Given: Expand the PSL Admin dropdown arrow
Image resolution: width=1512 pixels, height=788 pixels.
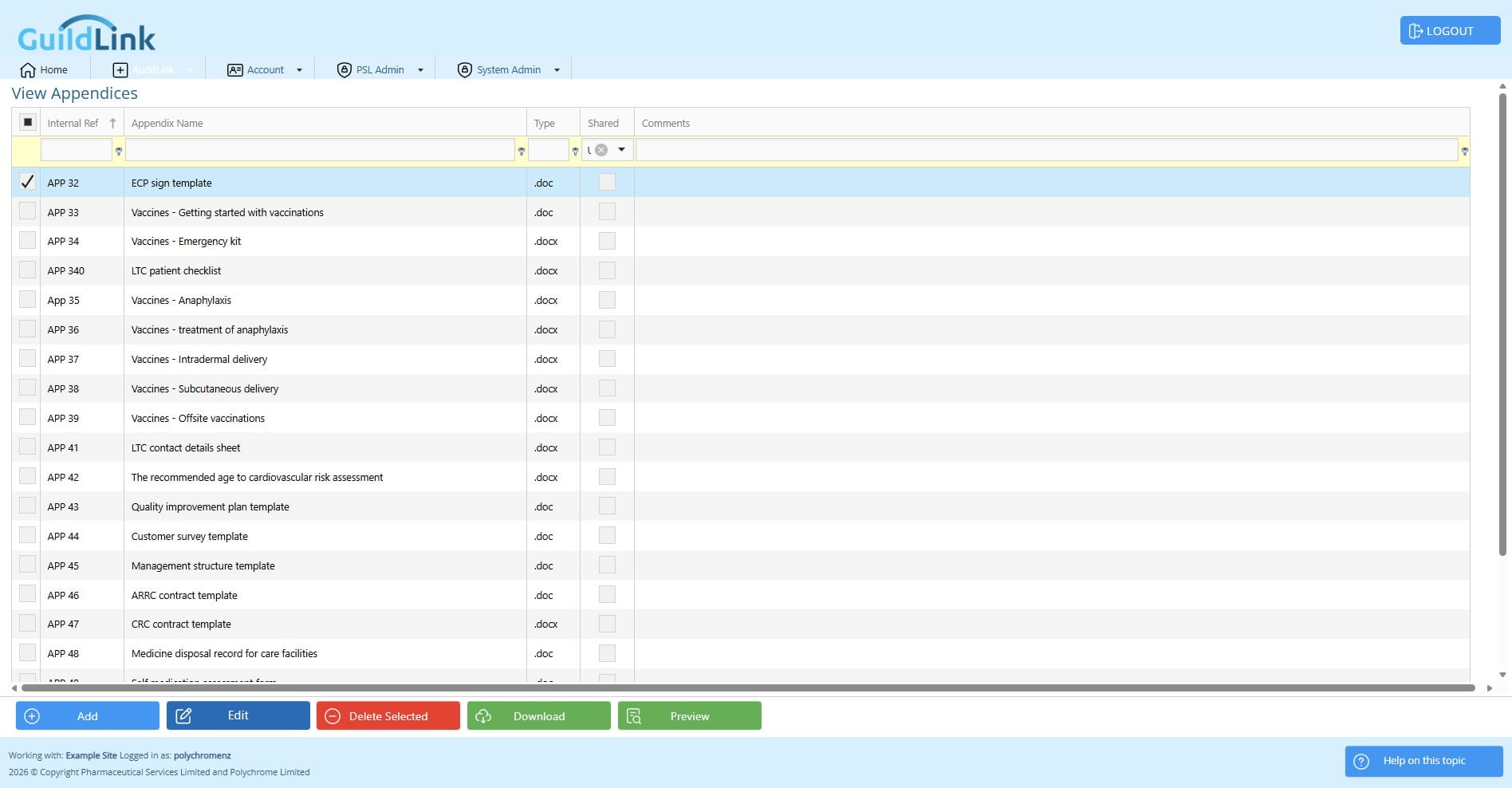Looking at the screenshot, I should click(420, 70).
